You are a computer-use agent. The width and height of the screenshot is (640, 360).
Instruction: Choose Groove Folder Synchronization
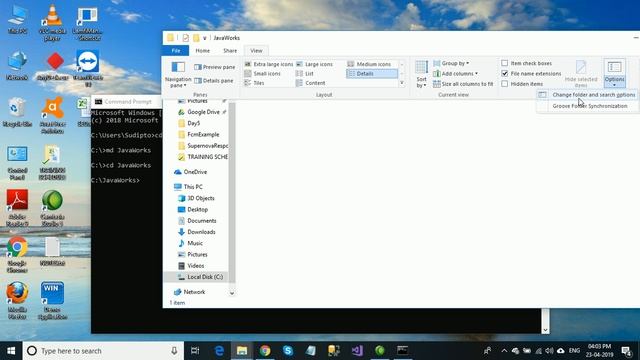click(587, 106)
